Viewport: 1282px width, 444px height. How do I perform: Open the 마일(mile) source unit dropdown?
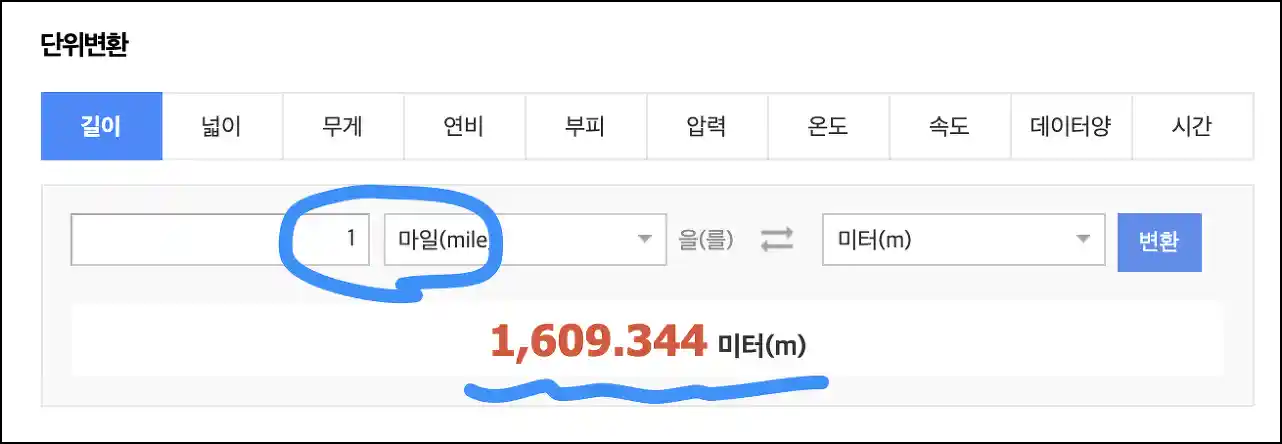tap(525, 239)
